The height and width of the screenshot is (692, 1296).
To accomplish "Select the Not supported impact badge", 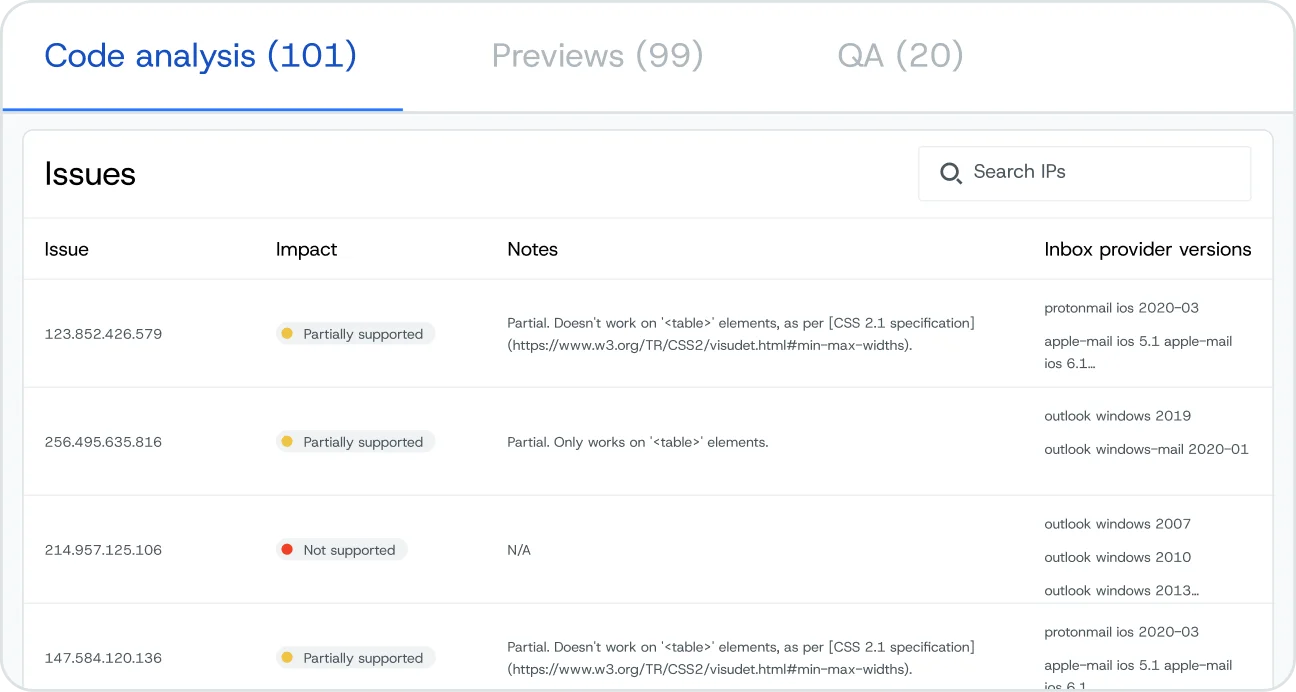I will tap(342, 550).
